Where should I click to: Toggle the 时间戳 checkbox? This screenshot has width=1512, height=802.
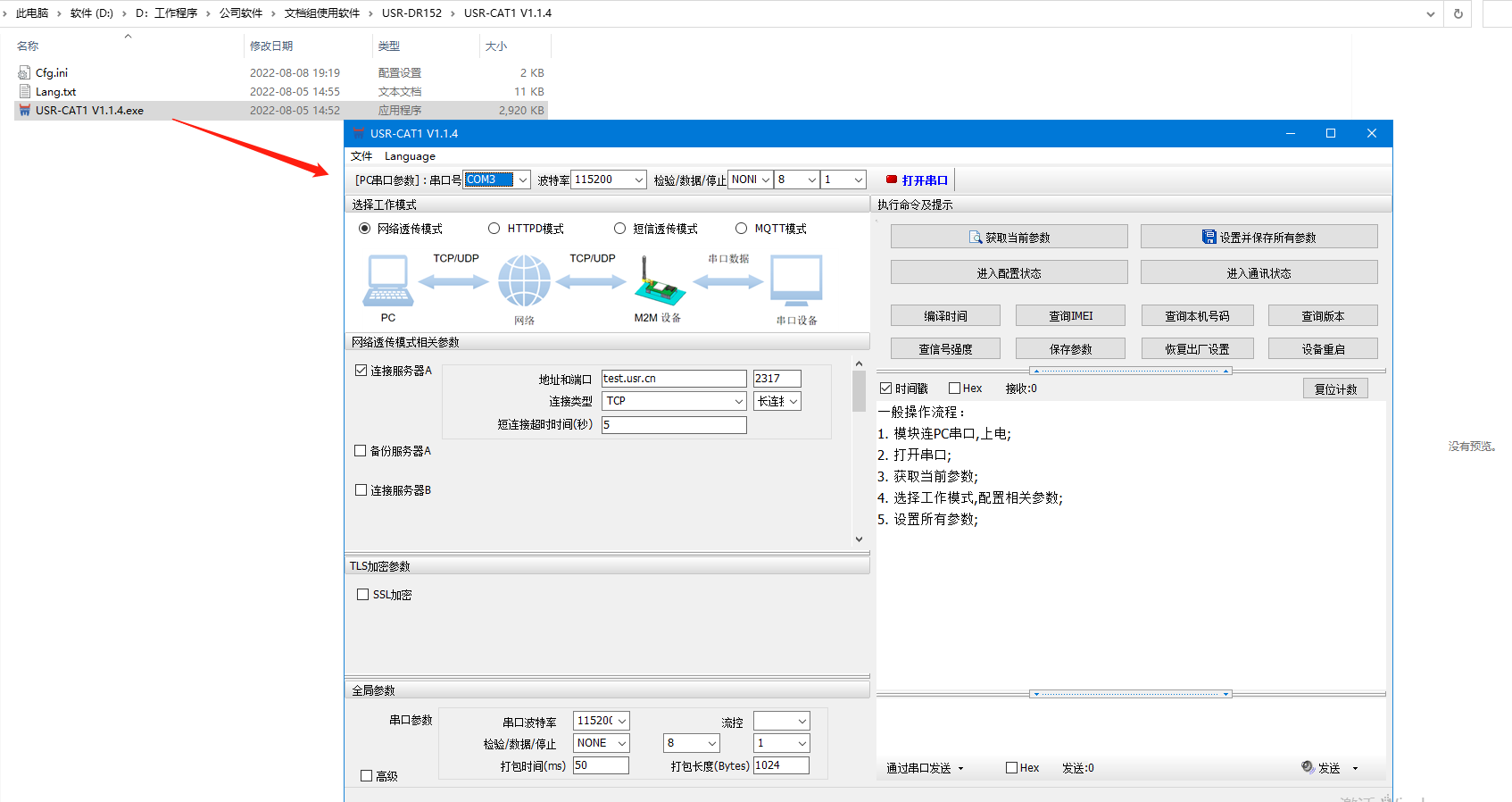click(x=886, y=388)
